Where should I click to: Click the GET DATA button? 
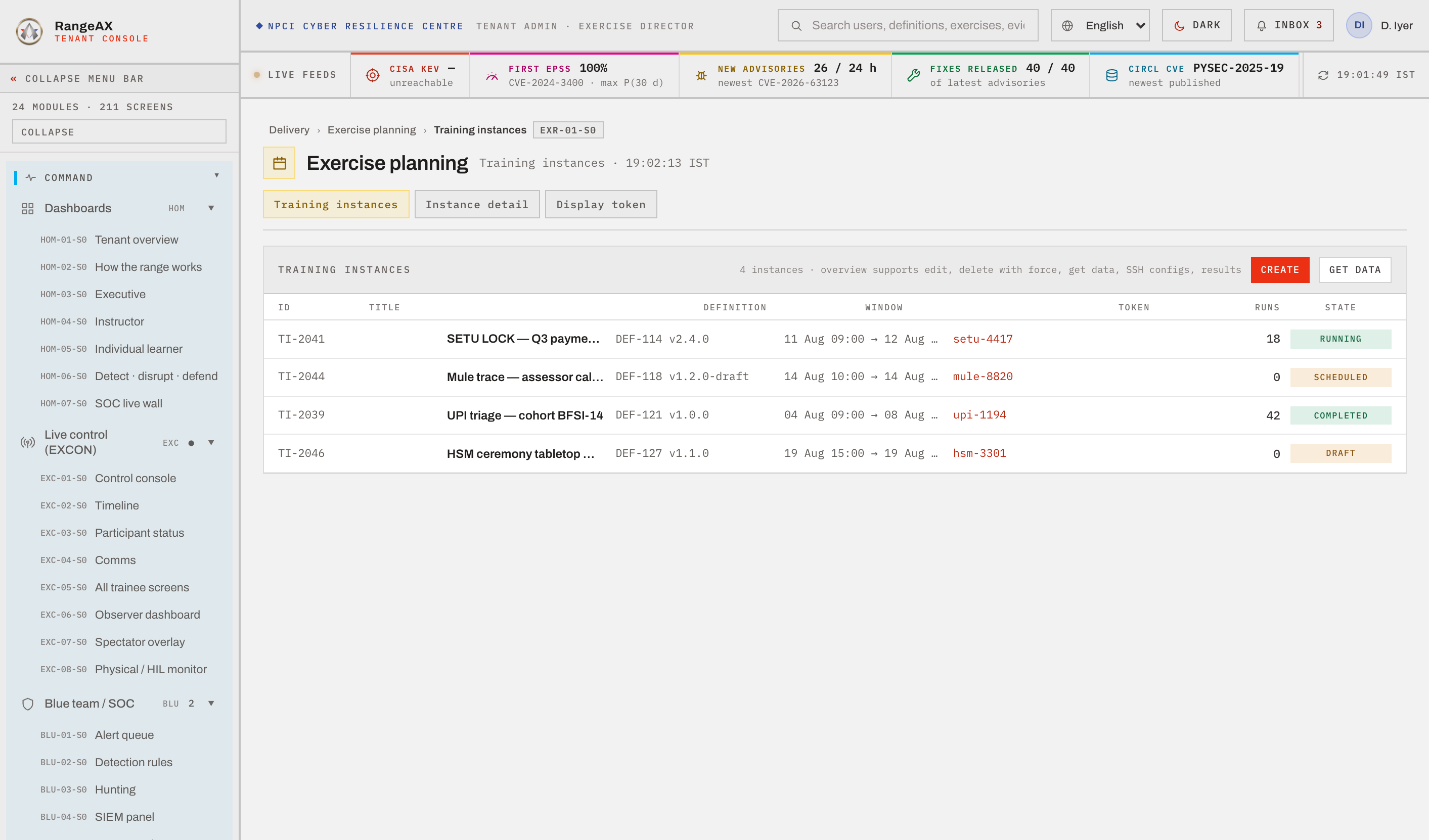[x=1355, y=270]
